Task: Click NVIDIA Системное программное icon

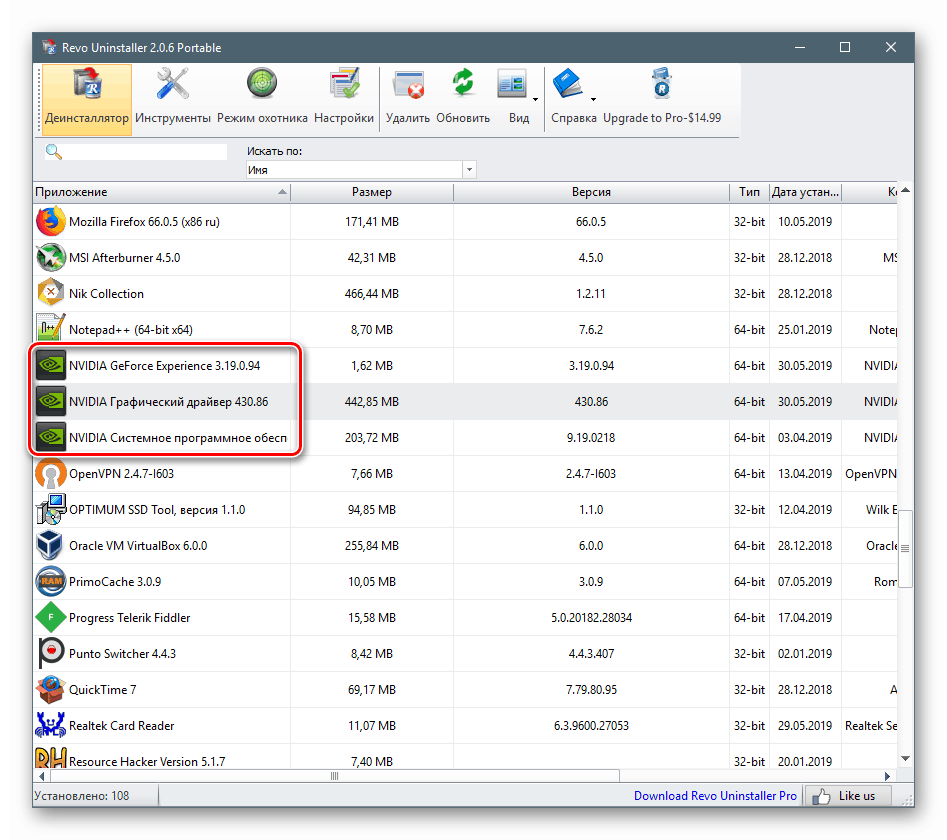Action: coord(51,438)
